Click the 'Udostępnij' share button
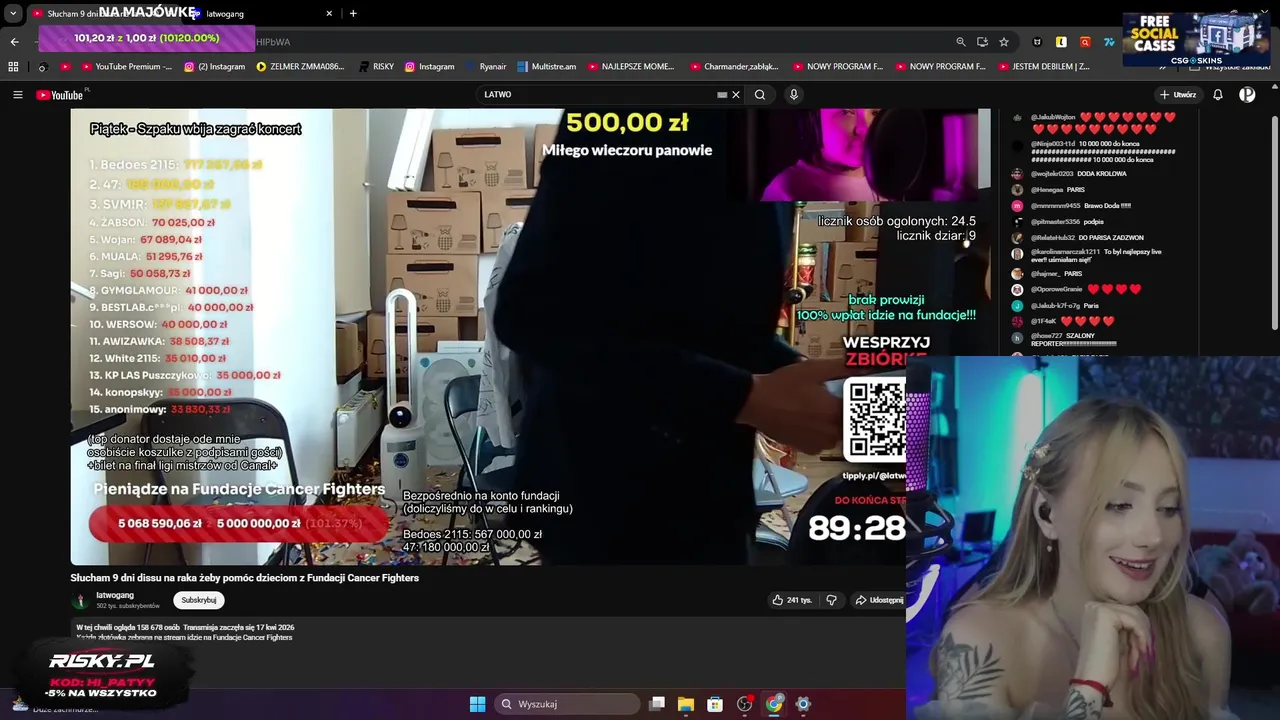This screenshot has width=1280, height=720. [879, 600]
